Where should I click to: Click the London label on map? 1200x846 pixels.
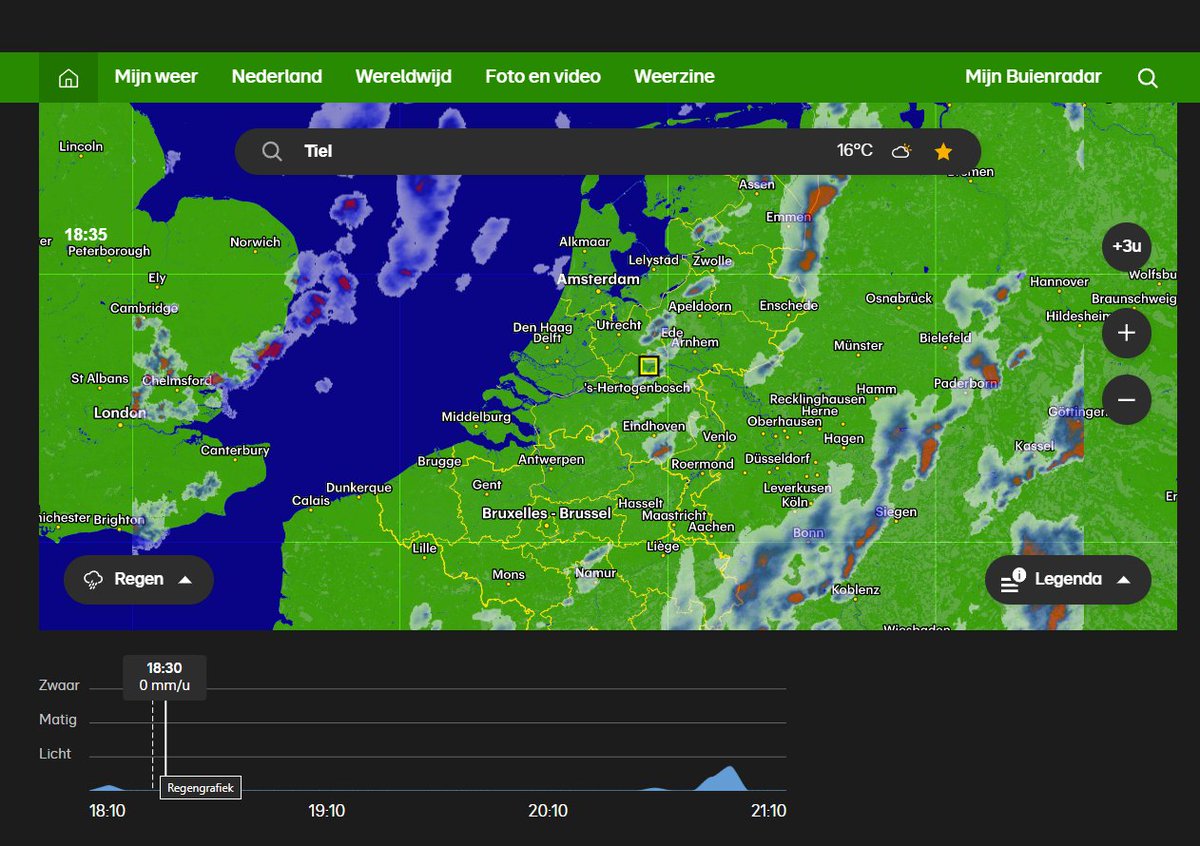(120, 412)
